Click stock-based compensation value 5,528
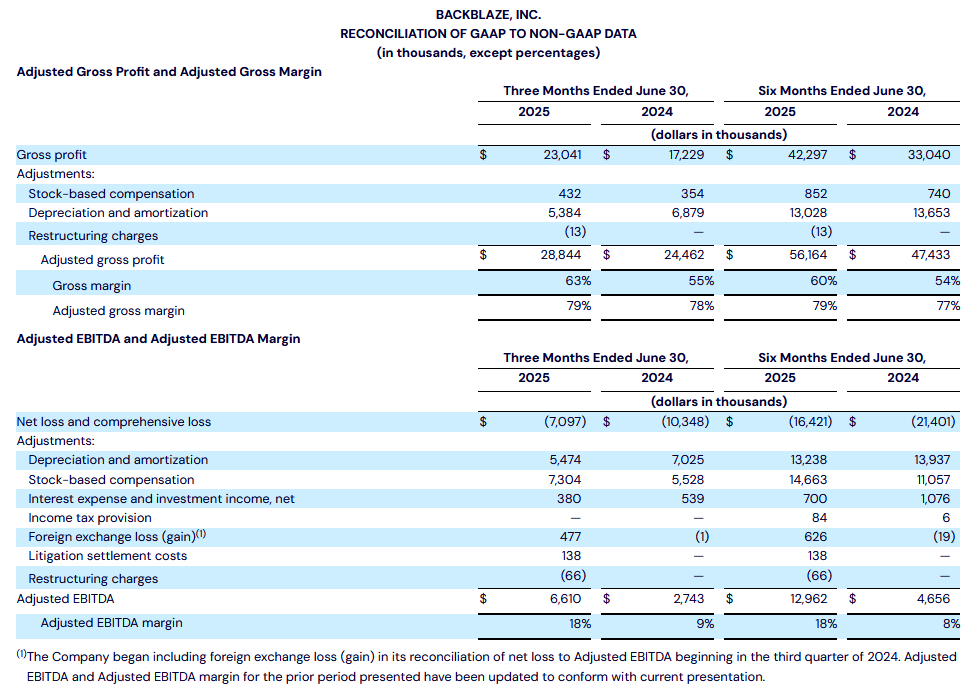 click(x=688, y=480)
